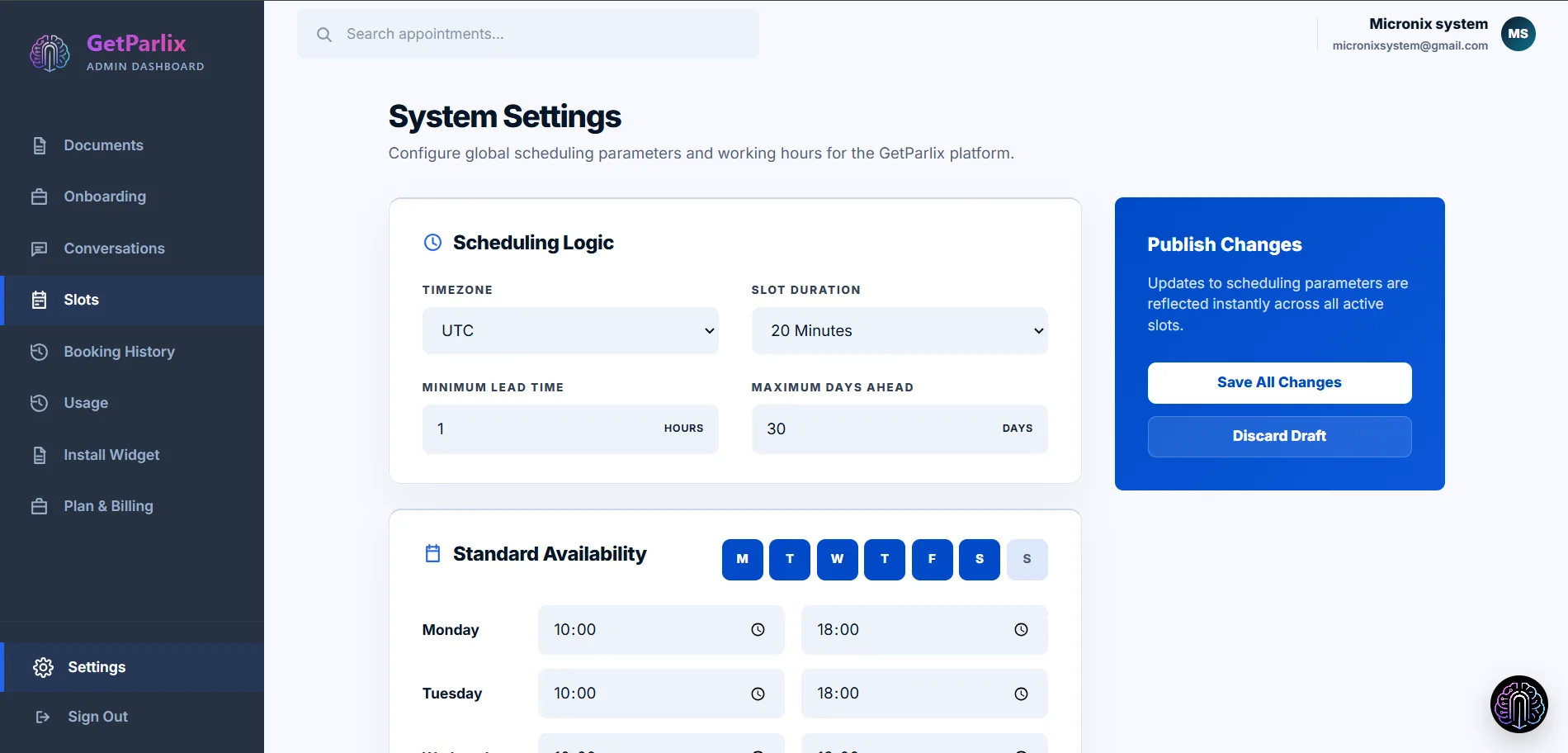Open Conversations in the sidebar

(x=132, y=249)
